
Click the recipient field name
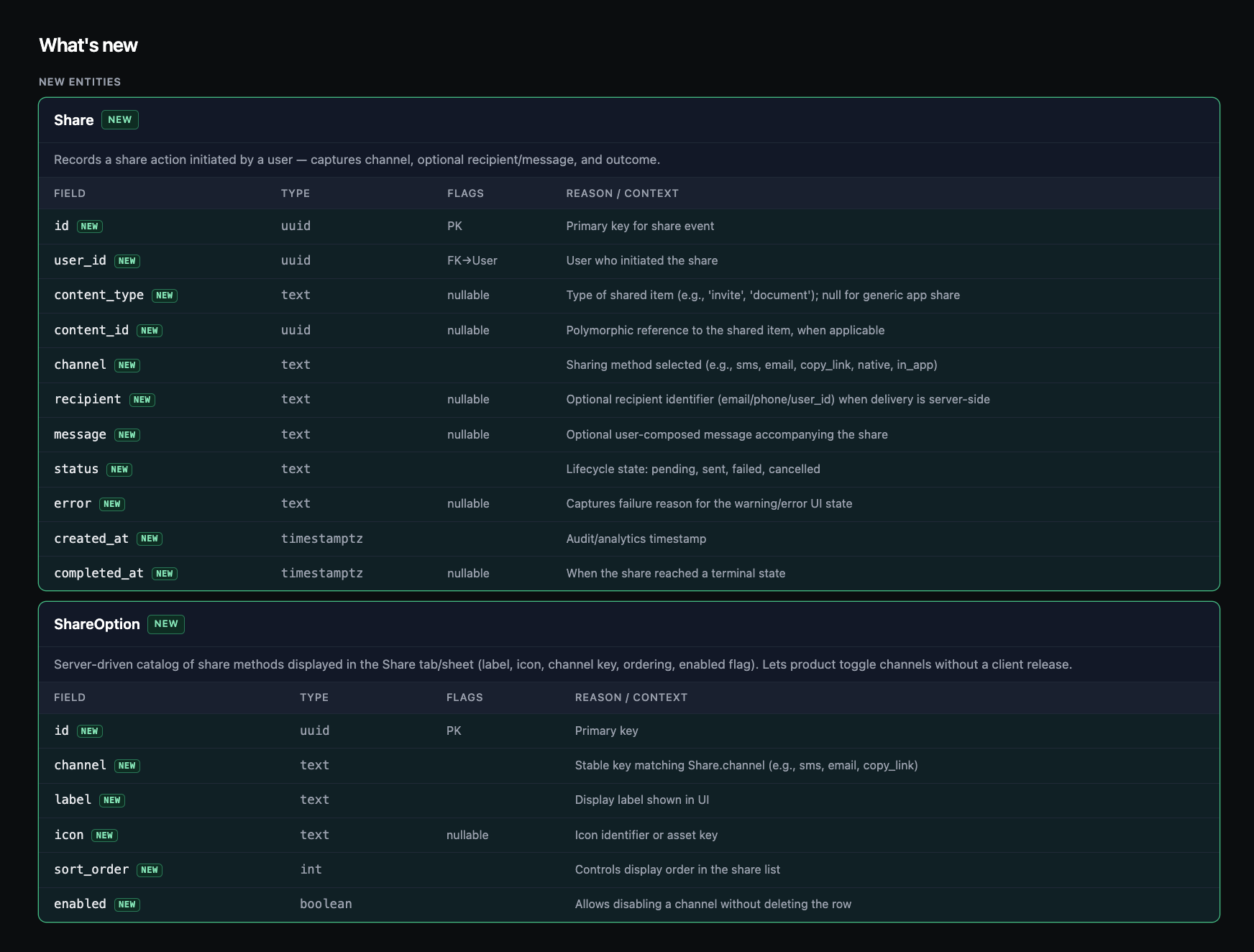88,399
